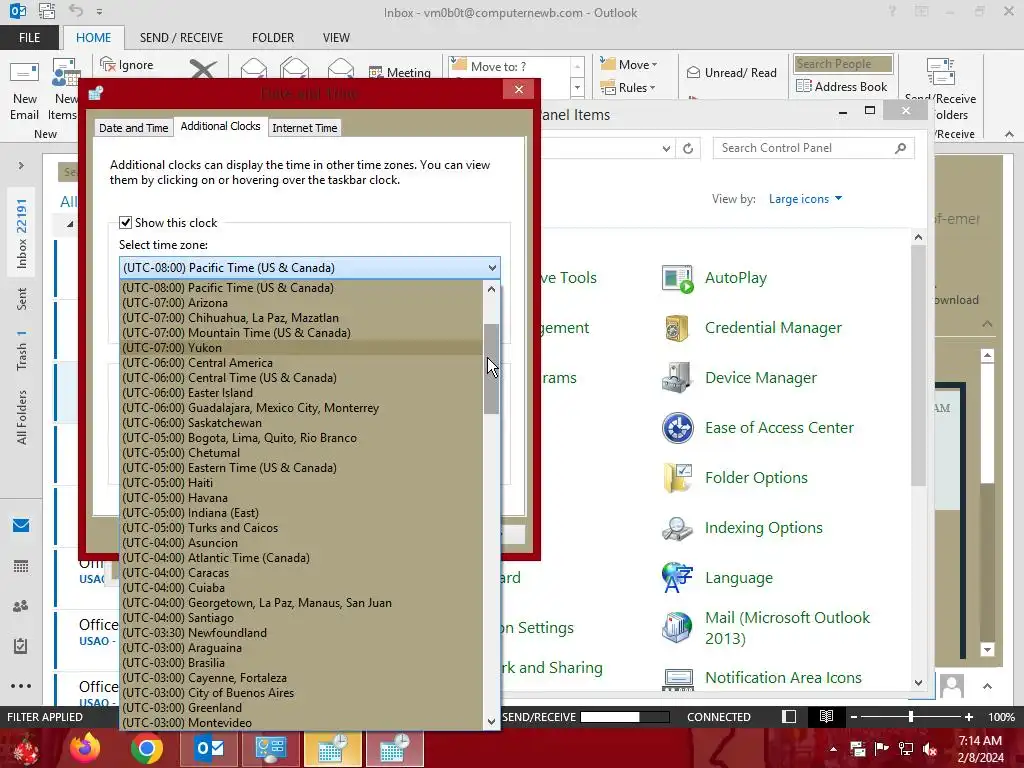Switch to Date and Time tab

pos(133,128)
